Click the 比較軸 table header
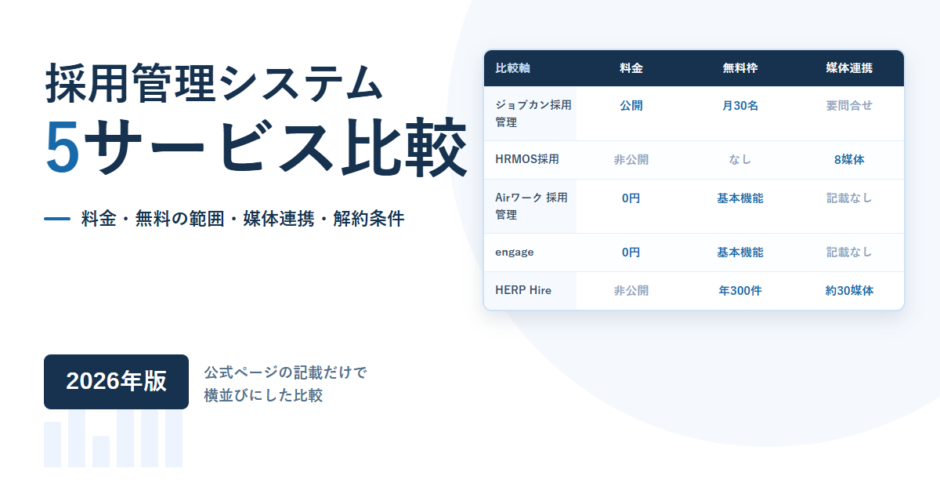This screenshot has height=494, width=940. click(513, 68)
